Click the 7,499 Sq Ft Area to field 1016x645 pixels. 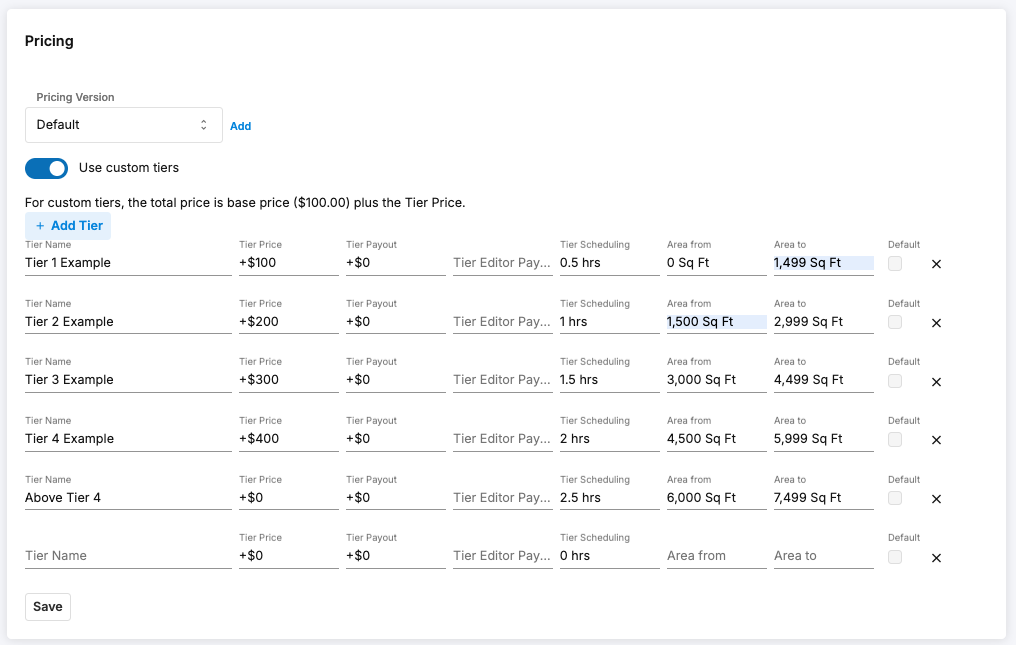click(x=824, y=498)
